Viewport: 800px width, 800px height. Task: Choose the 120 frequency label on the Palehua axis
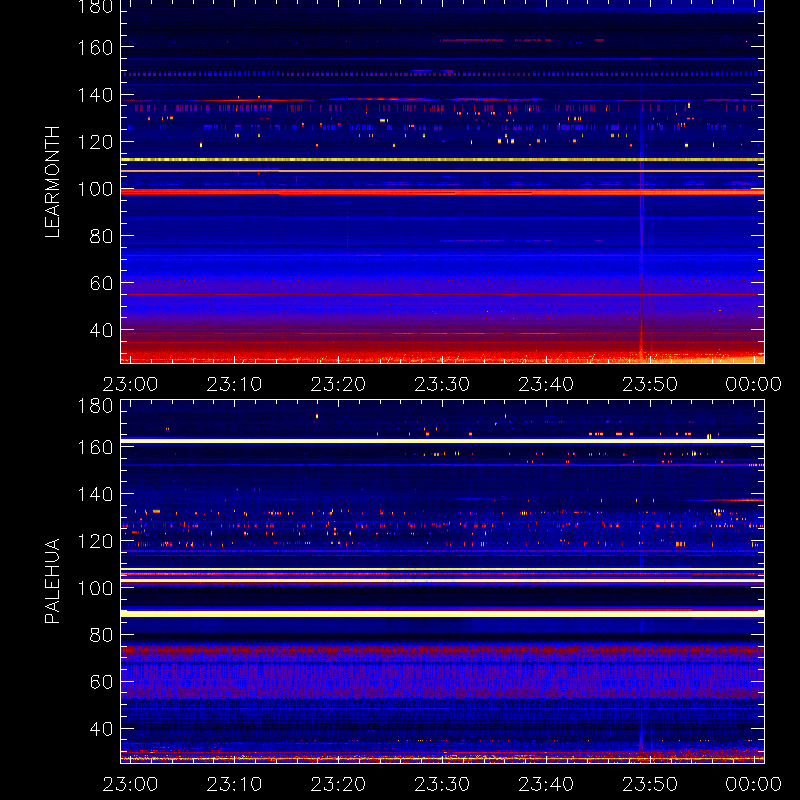pos(95,541)
